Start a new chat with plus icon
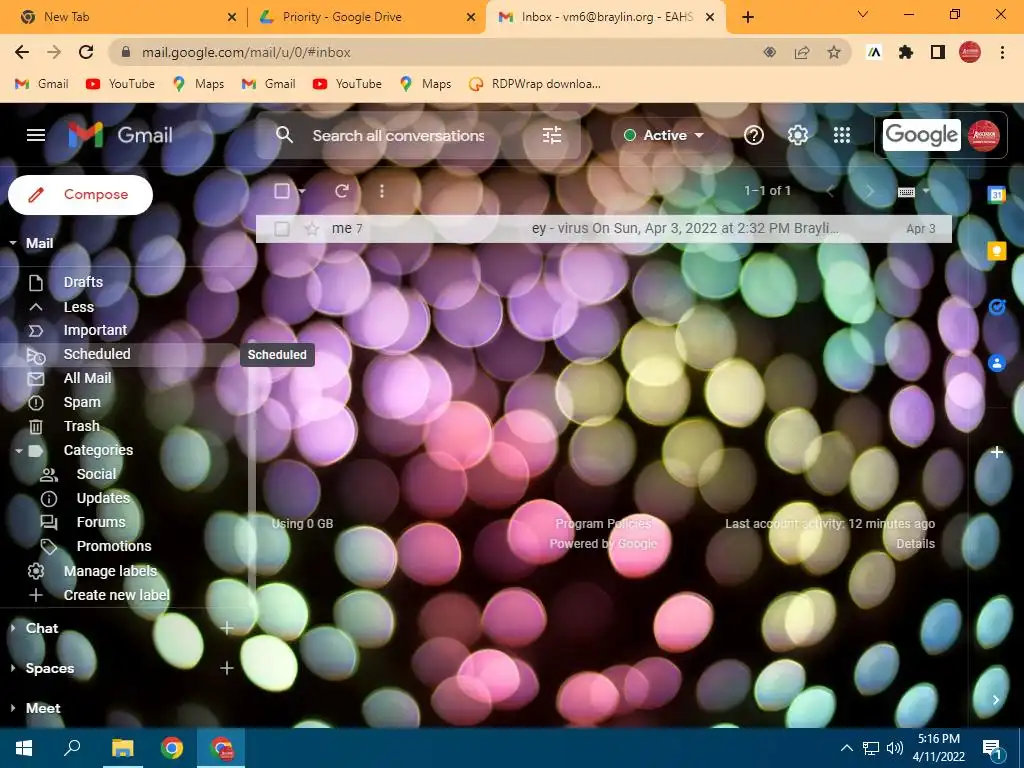Viewport: 1024px width, 768px height. [x=227, y=628]
